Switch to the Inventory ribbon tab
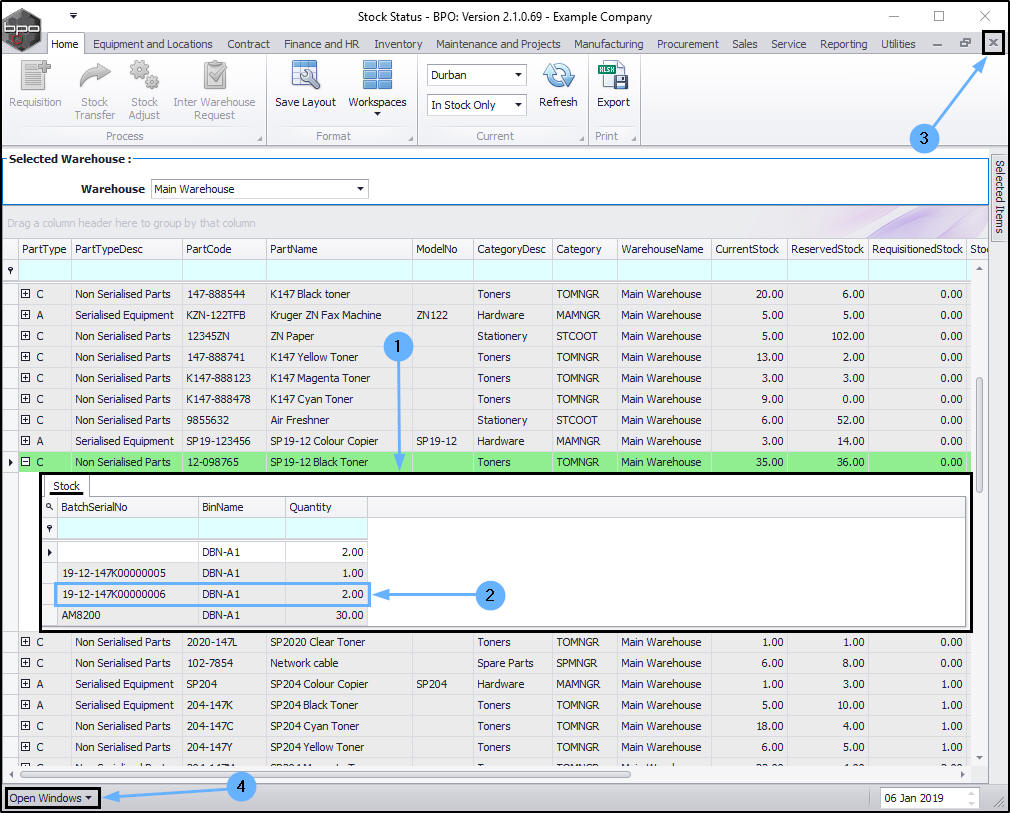Viewport: 1010px width, 813px height. [398, 44]
